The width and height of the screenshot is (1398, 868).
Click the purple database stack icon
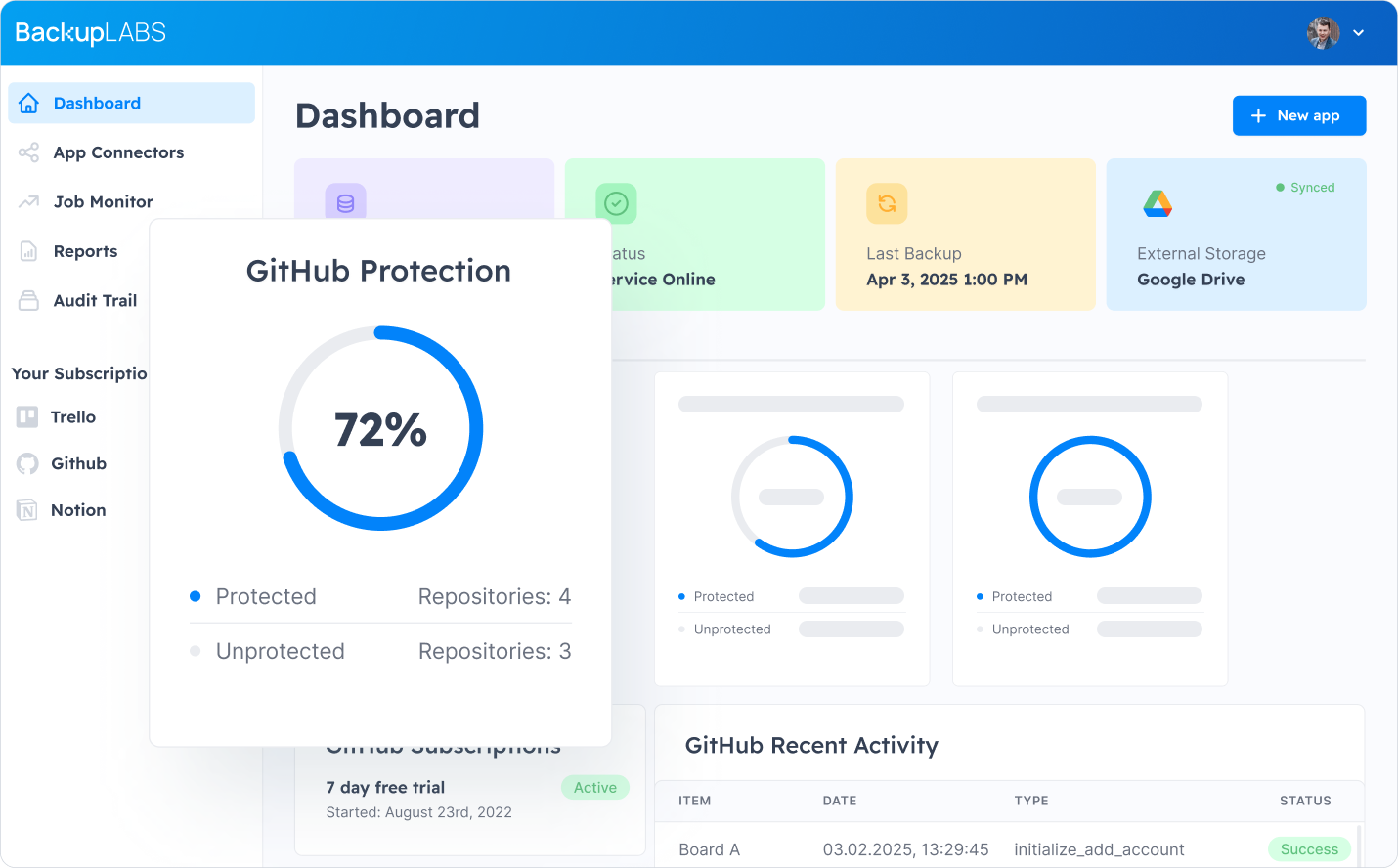click(345, 202)
